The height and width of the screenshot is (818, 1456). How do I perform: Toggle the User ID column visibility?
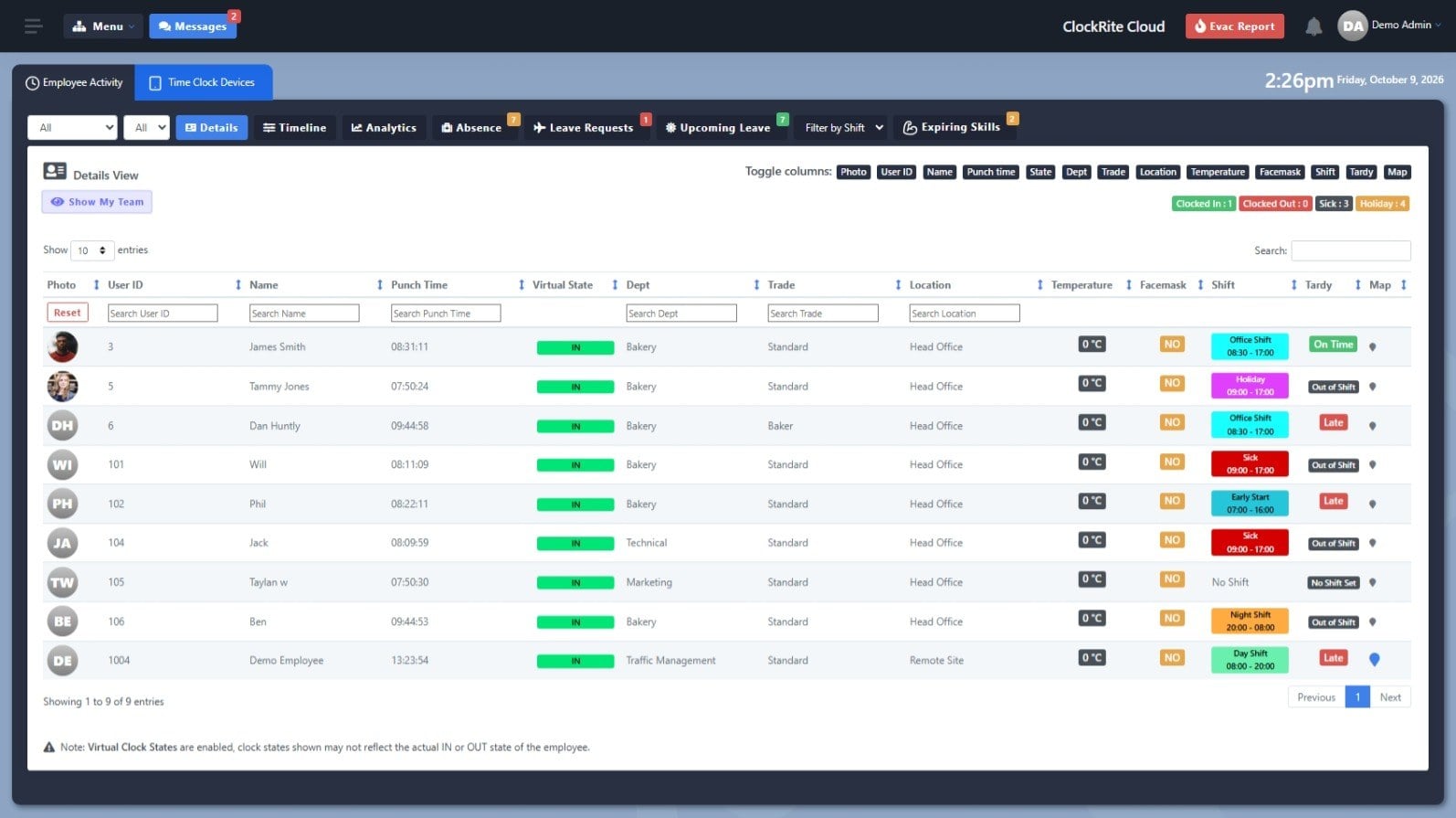(x=896, y=172)
